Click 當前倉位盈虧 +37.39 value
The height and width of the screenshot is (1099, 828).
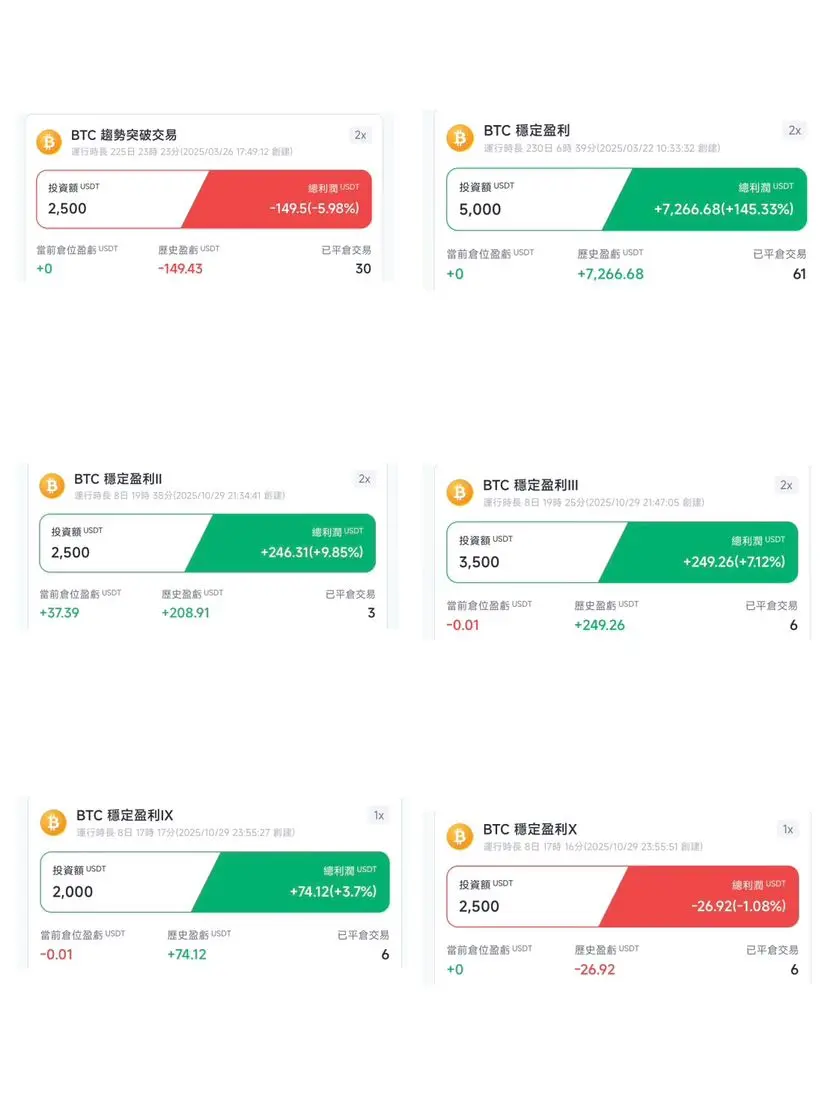(x=59, y=612)
